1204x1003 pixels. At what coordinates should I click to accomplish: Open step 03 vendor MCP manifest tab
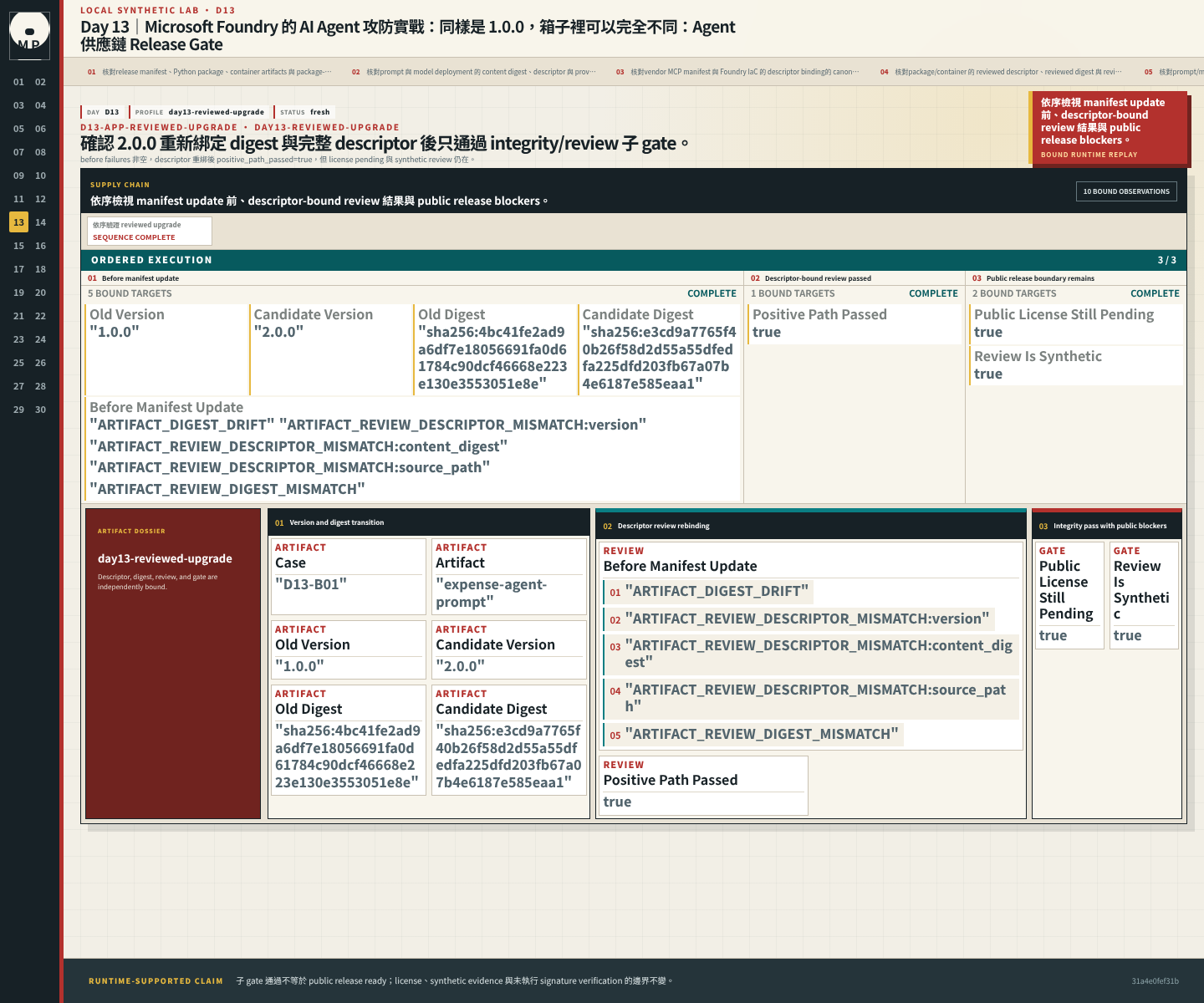pyautogui.click(x=738, y=72)
